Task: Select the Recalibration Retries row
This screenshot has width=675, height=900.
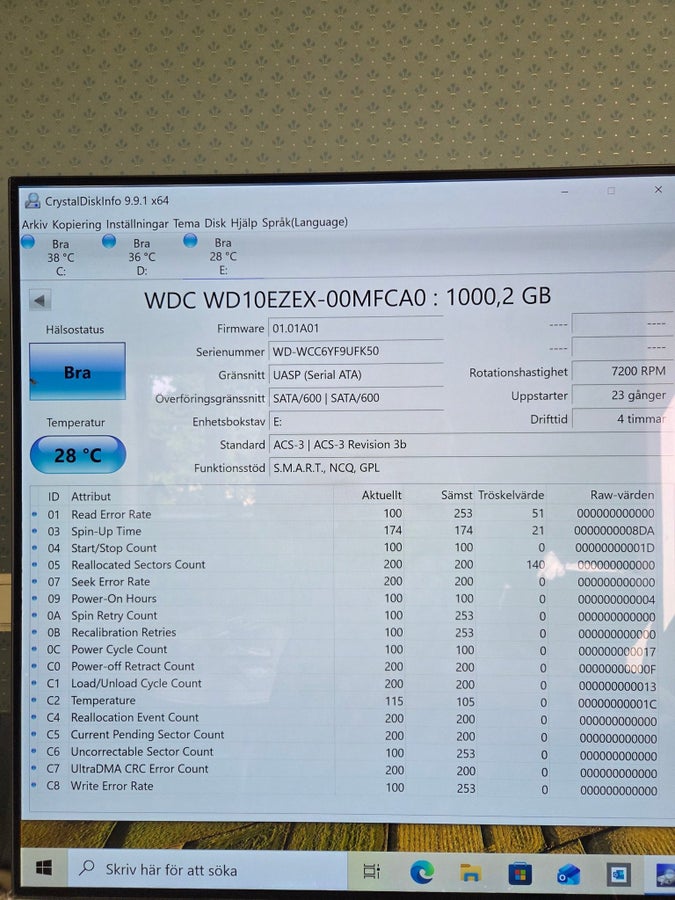Action: (343, 633)
